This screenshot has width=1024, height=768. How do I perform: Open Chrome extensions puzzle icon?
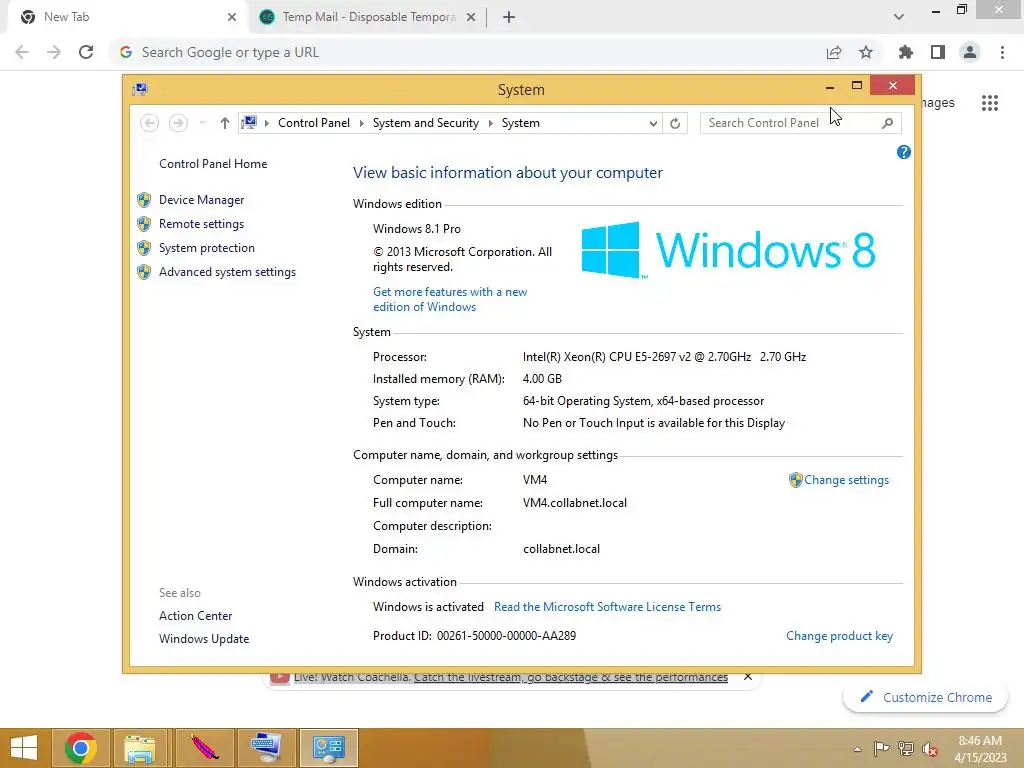pyautogui.click(x=906, y=52)
